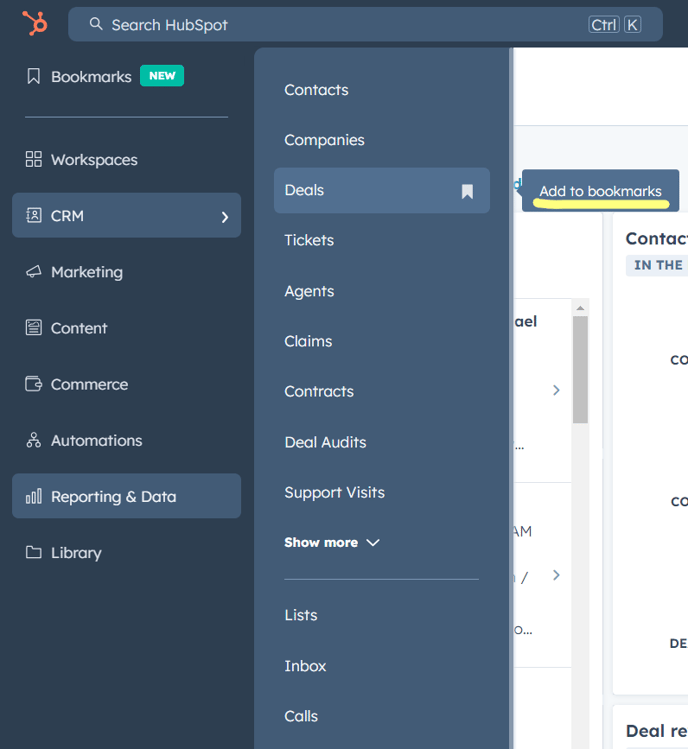The height and width of the screenshot is (749, 688).
Task: Click the first card's right chevron
Action: click(x=556, y=390)
